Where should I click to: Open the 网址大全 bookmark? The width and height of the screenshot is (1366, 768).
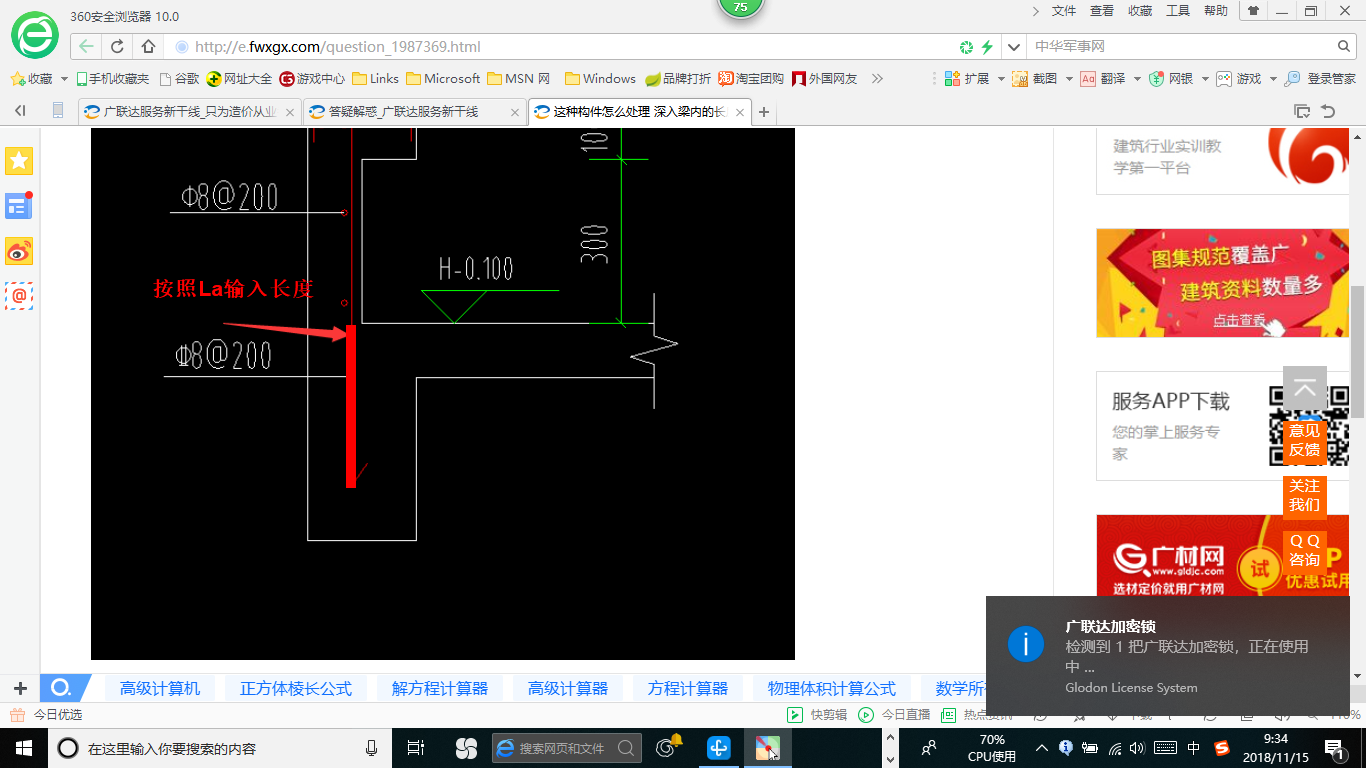point(239,78)
